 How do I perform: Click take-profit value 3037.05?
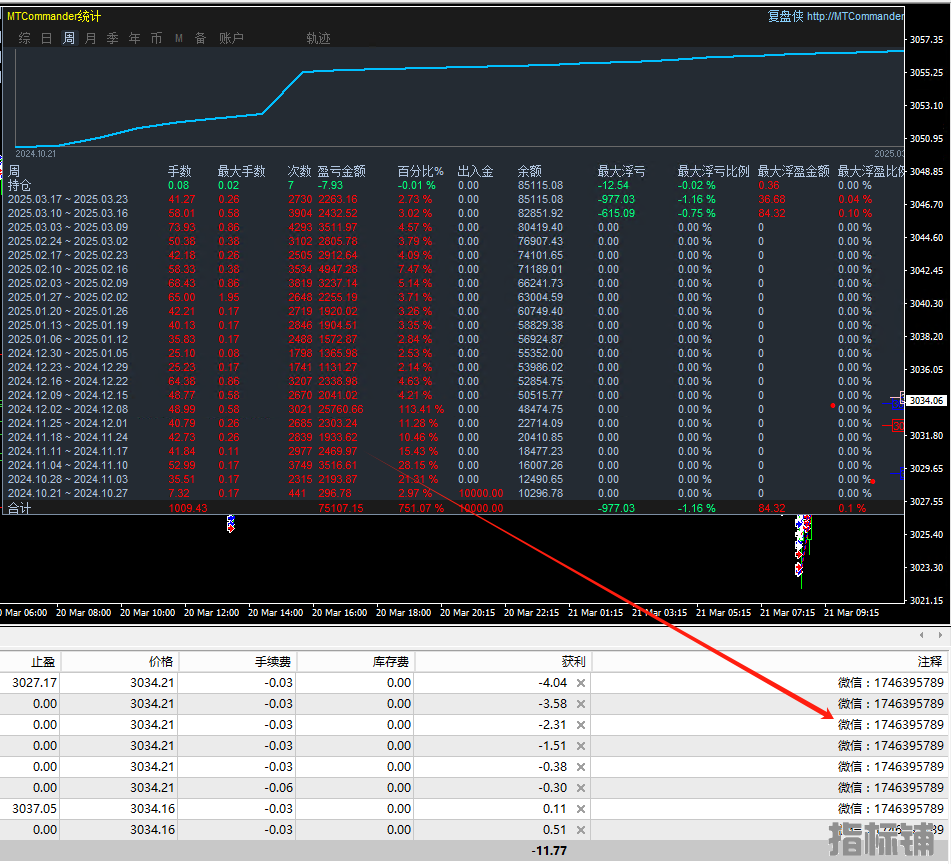[x=35, y=809]
